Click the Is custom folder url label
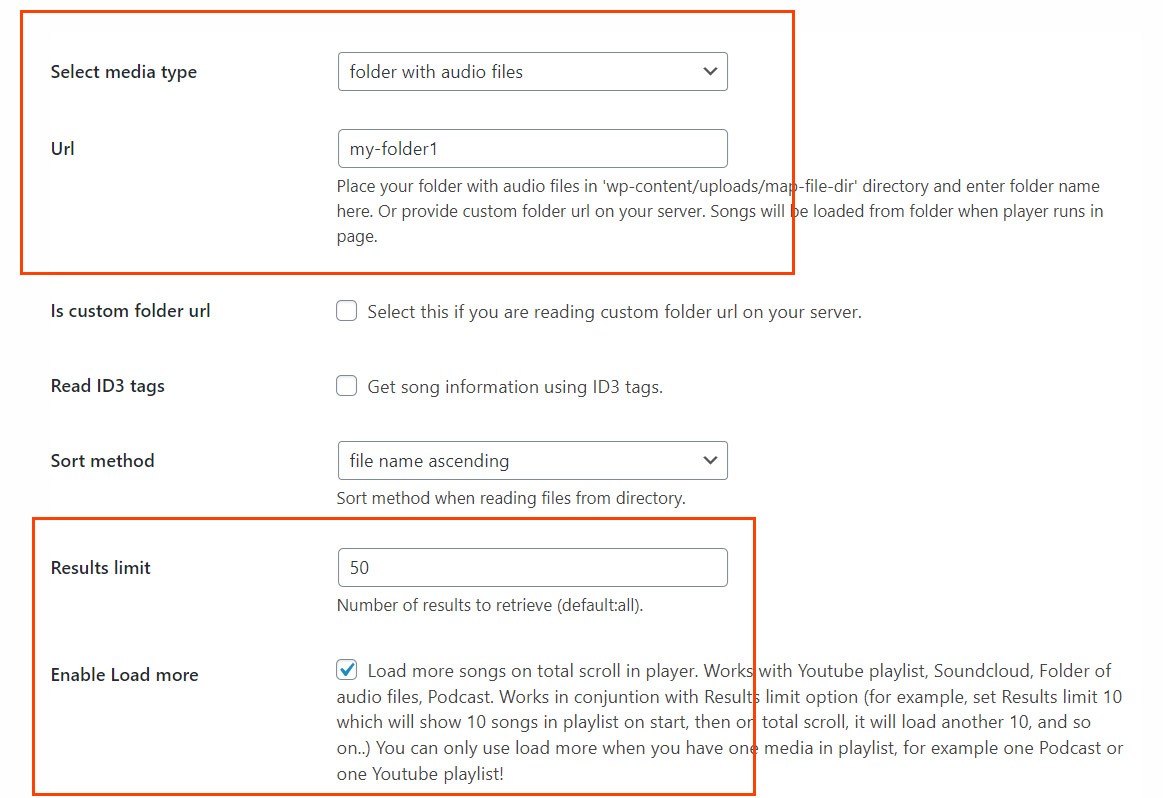Image resolution: width=1163 pixels, height=798 pixels. [131, 311]
